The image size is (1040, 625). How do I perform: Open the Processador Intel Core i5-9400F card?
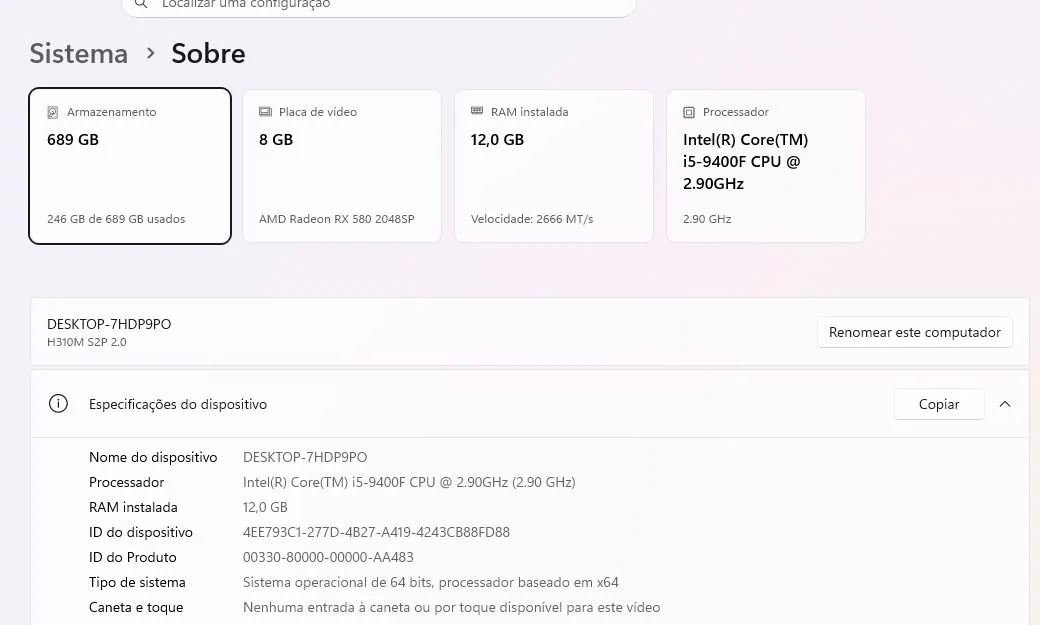pos(765,166)
